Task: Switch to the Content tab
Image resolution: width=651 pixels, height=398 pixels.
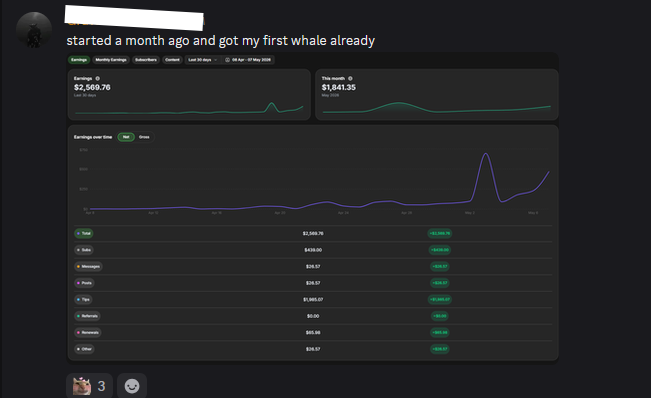Action: click(x=172, y=60)
